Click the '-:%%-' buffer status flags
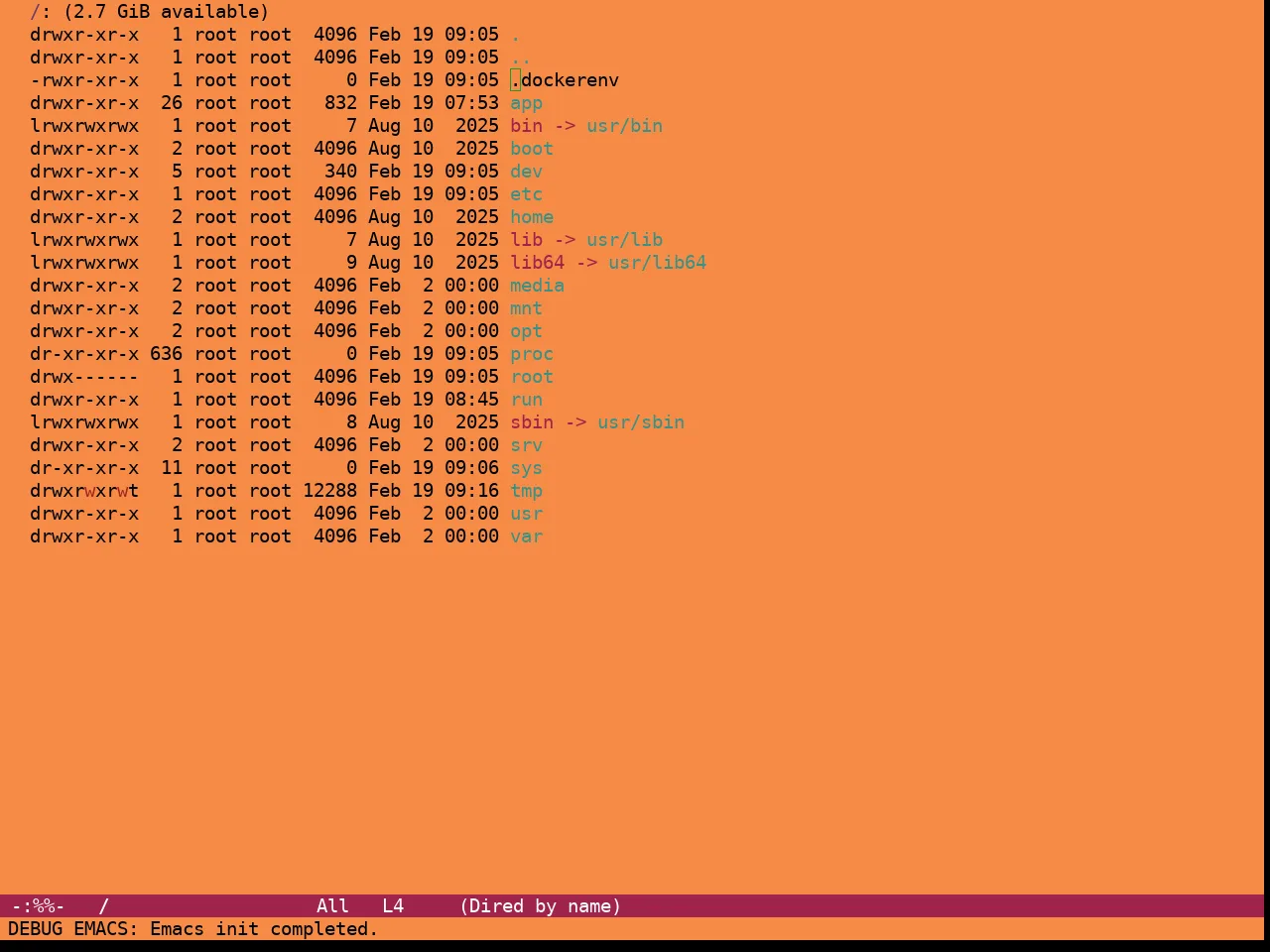 tap(38, 906)
